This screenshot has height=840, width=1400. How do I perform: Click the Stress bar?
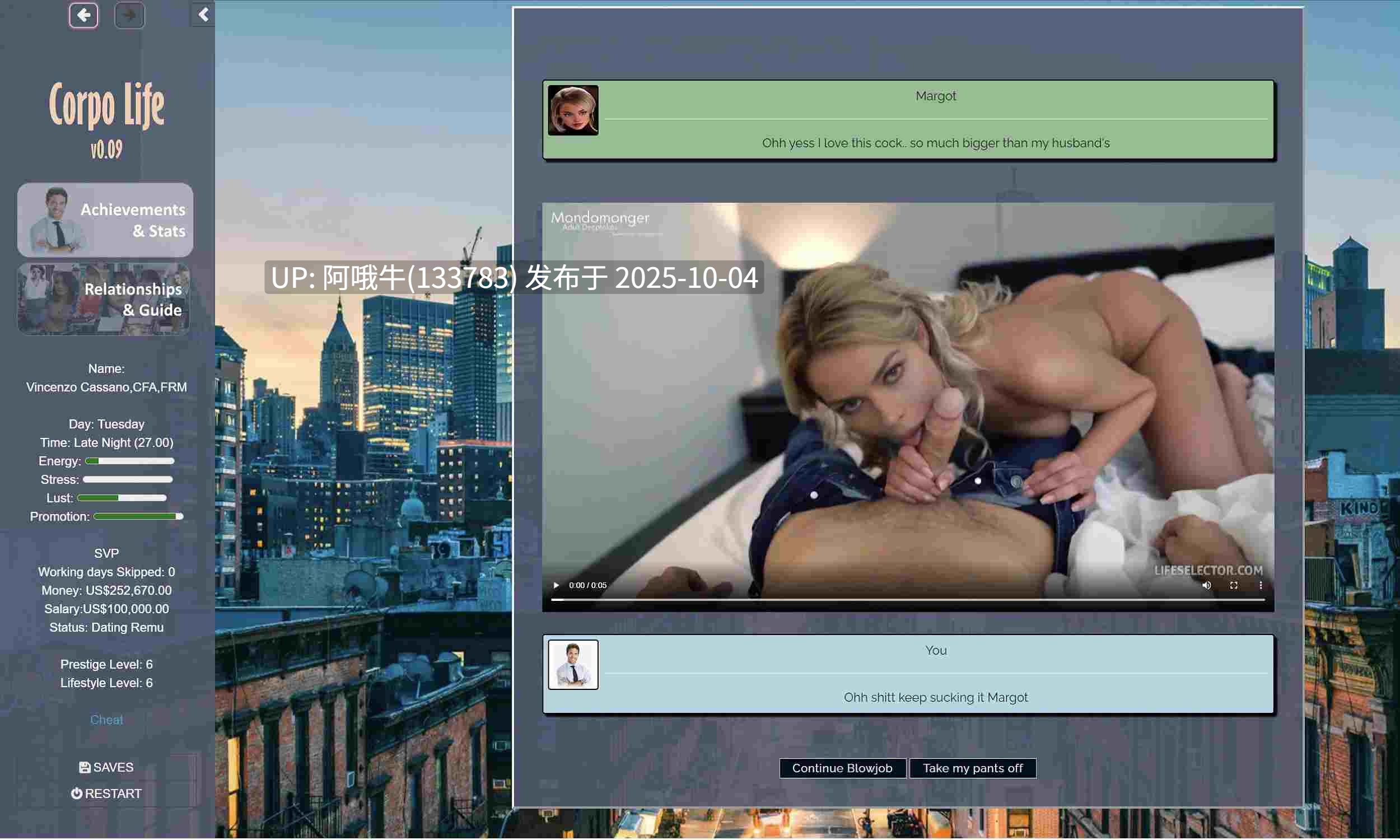click(x=128, y=480)
